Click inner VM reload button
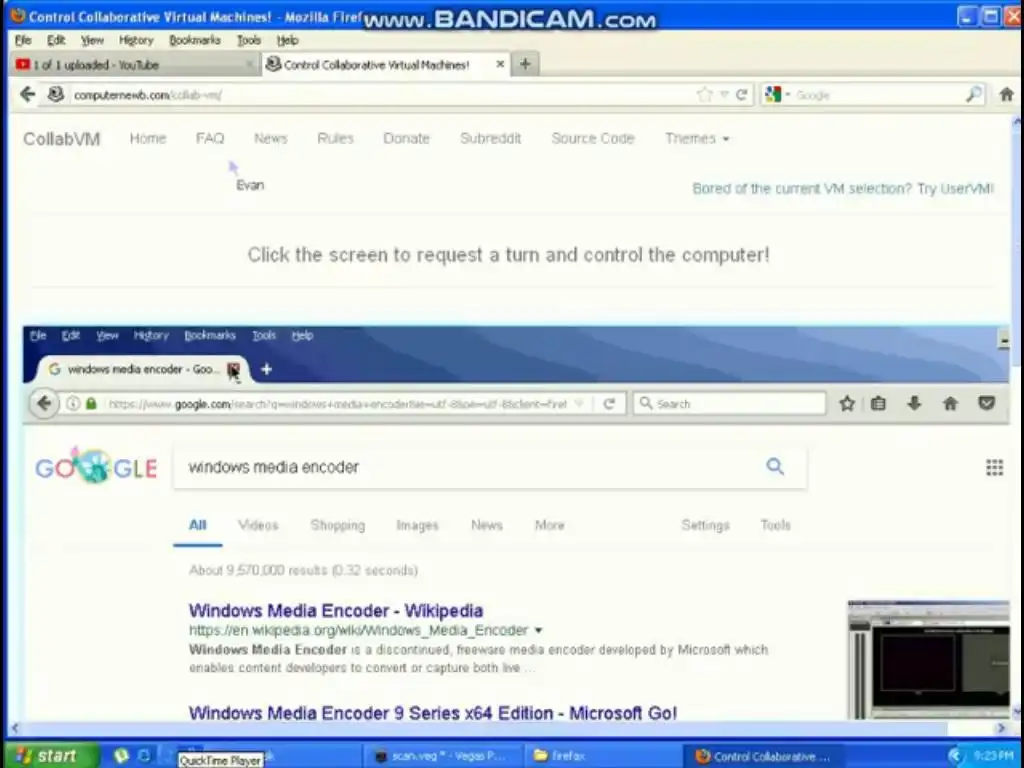This screenshot has width=1024, height=768. click(609, 404)
